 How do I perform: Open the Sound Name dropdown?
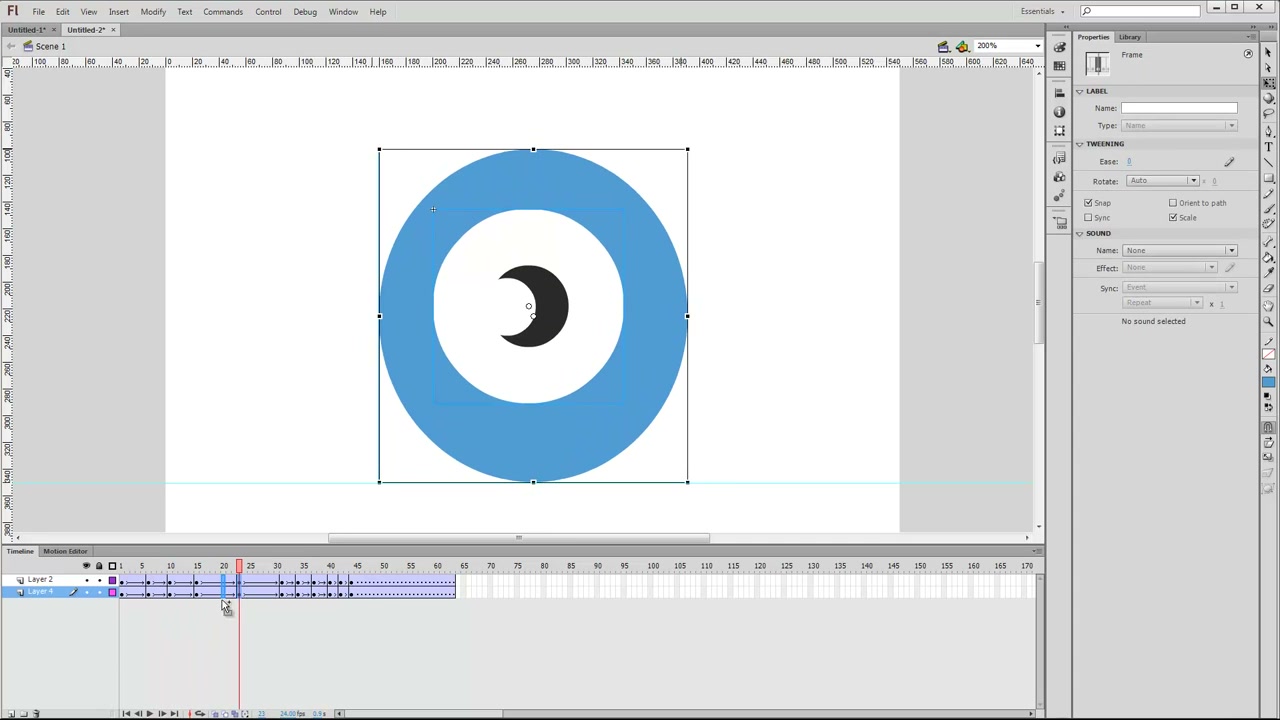[x=1179, y=251]
